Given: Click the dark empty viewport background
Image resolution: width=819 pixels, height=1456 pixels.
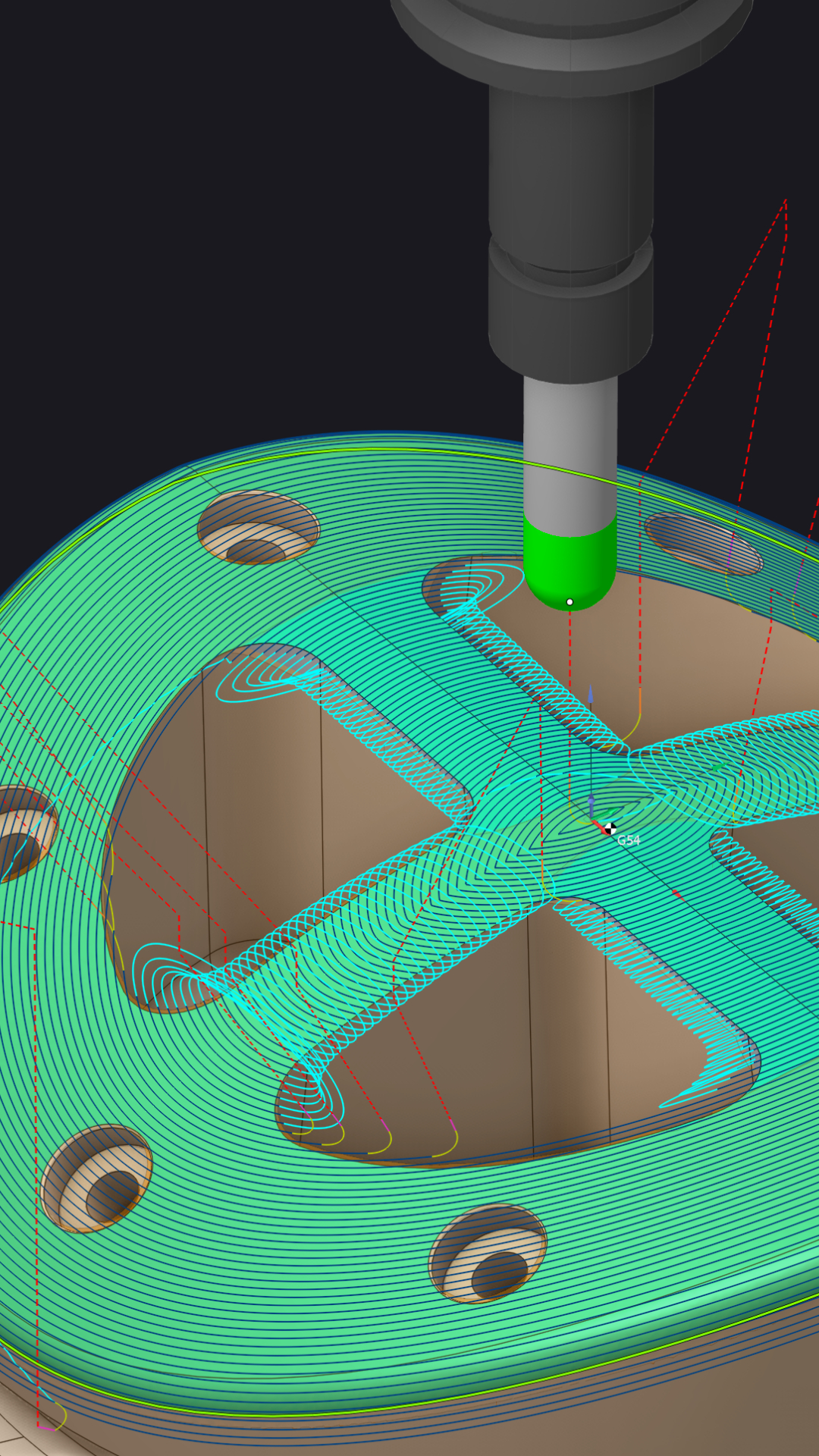Looking at the screenshot, I should point(190,227).
